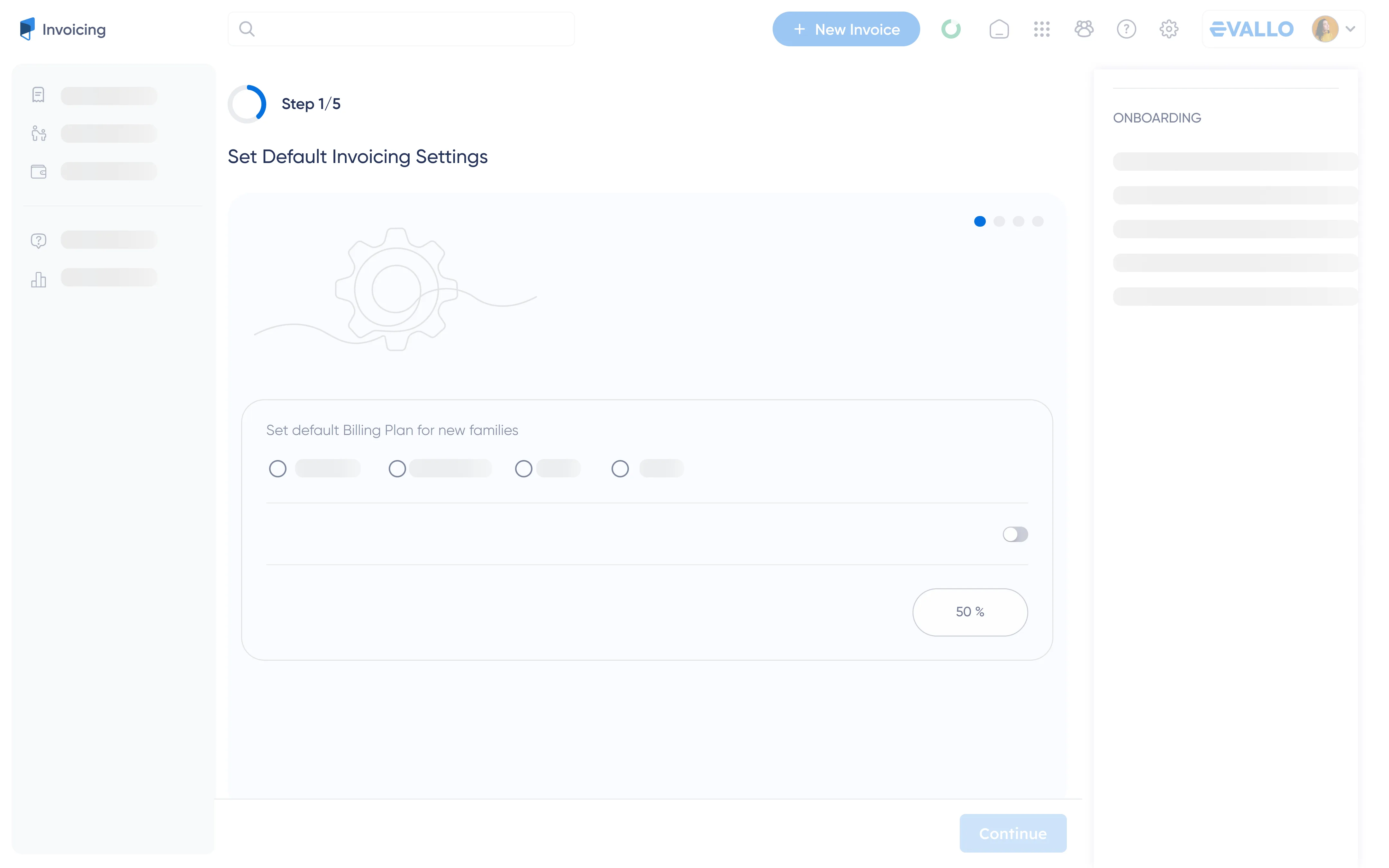
Task: Click the 50 % percentage field
Action: pos(969,612)
